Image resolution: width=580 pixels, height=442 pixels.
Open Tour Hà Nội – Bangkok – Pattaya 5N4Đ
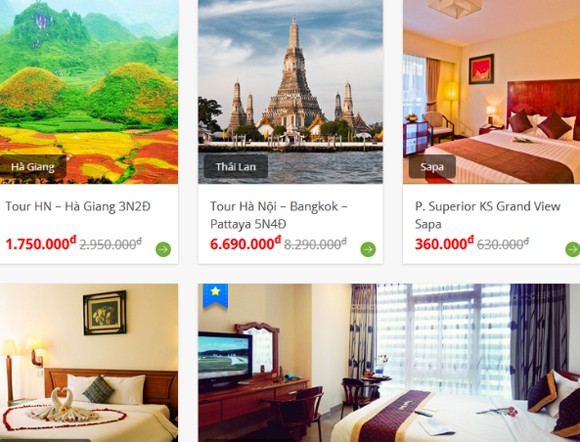pos(279,215)
